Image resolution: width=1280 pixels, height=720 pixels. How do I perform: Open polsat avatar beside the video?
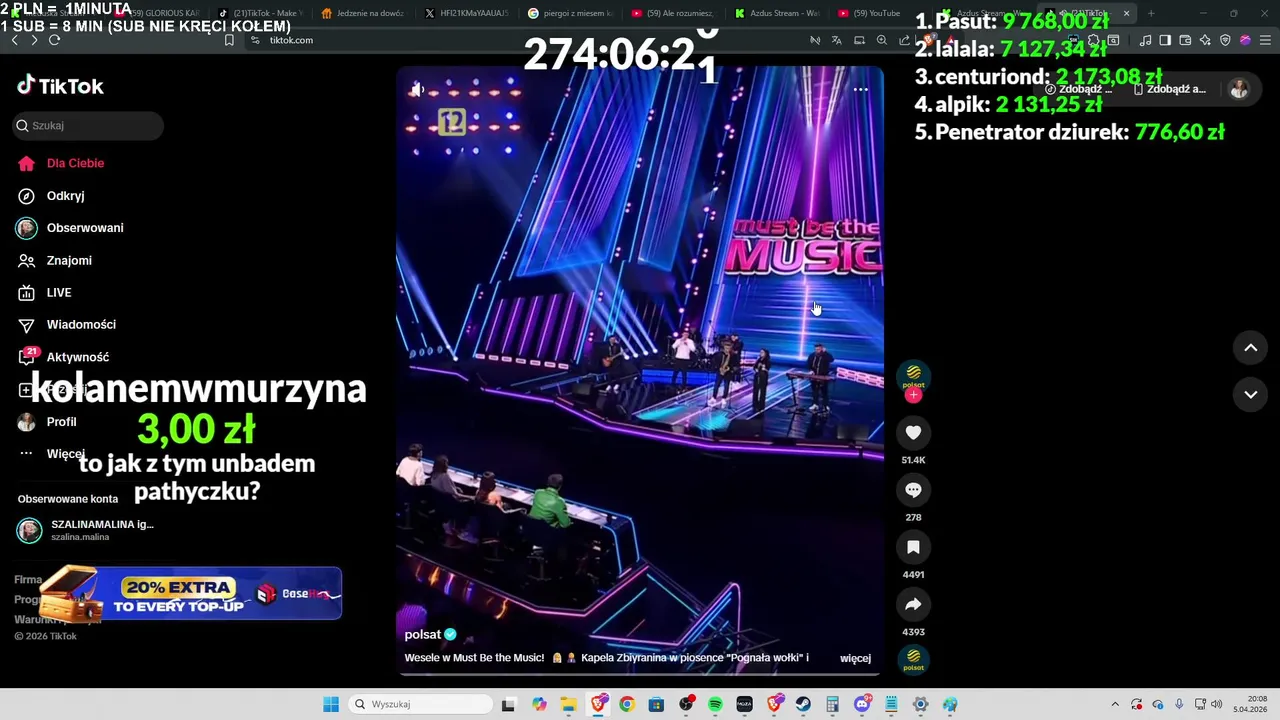coord(913,376)
